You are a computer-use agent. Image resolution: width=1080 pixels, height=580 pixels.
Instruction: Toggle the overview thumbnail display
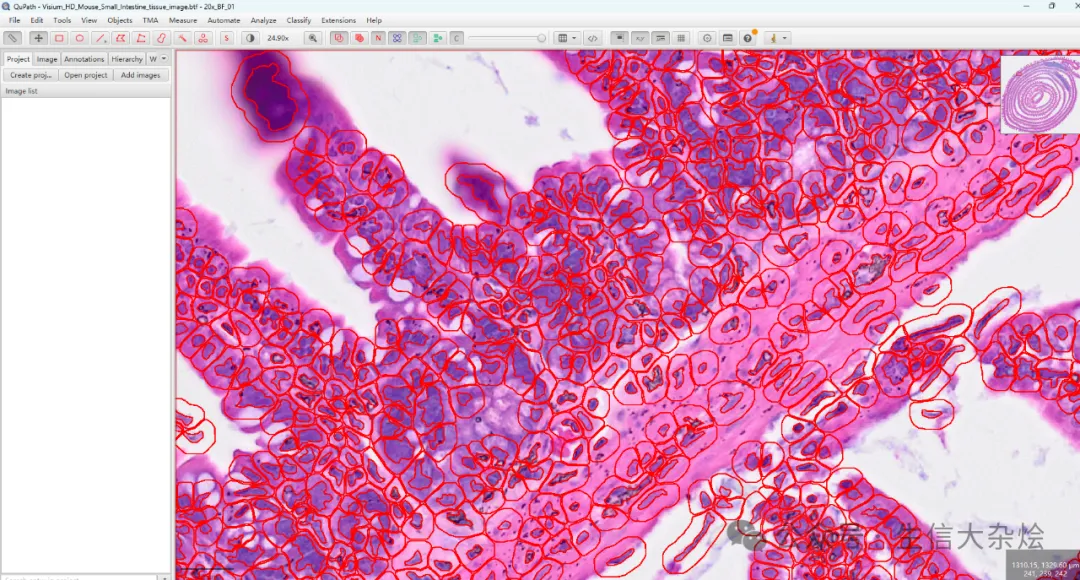tap(619, 39)
